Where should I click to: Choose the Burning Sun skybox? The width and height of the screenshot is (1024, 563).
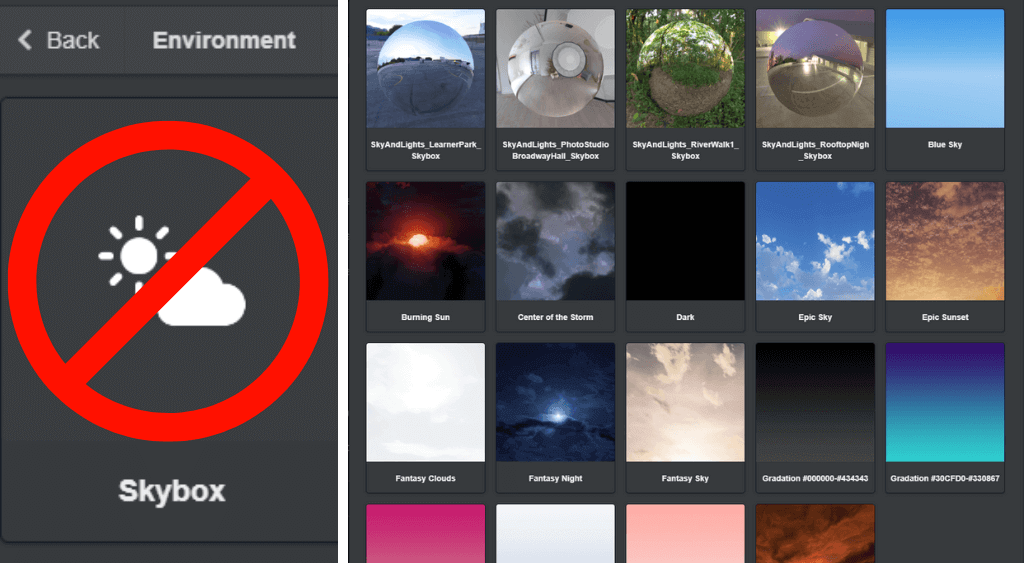pos(425,241)
